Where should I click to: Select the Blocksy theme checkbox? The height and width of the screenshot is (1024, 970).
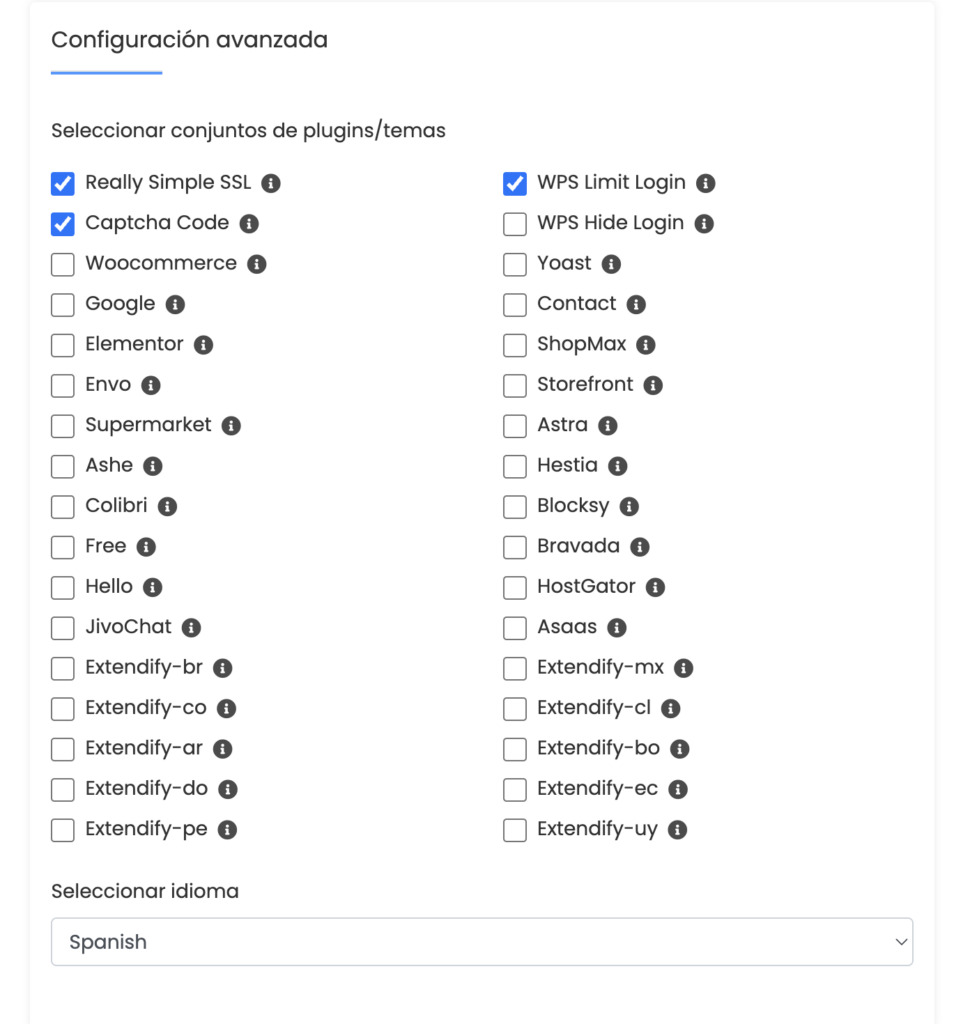click(x=515, y=507)
